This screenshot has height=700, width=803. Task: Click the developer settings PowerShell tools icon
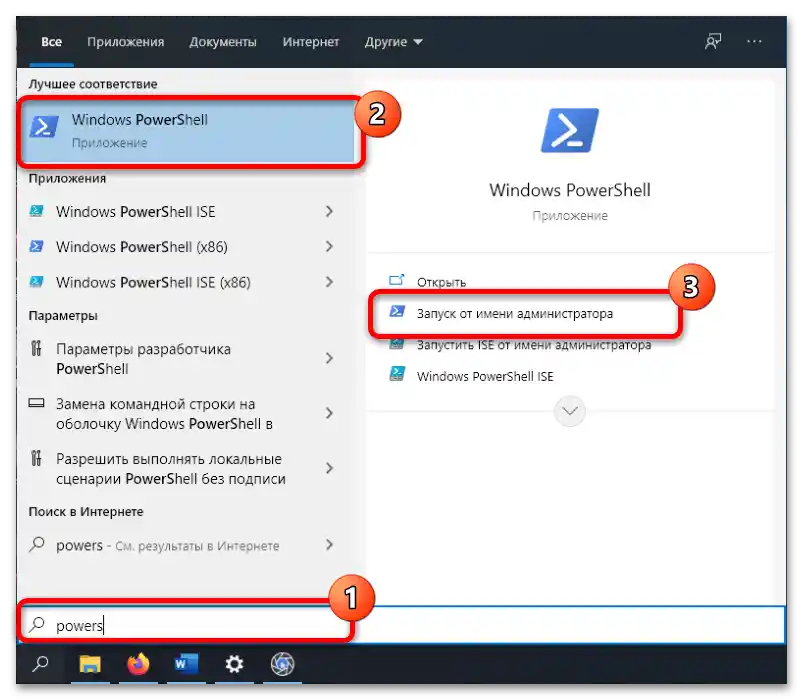coord(36,349)
